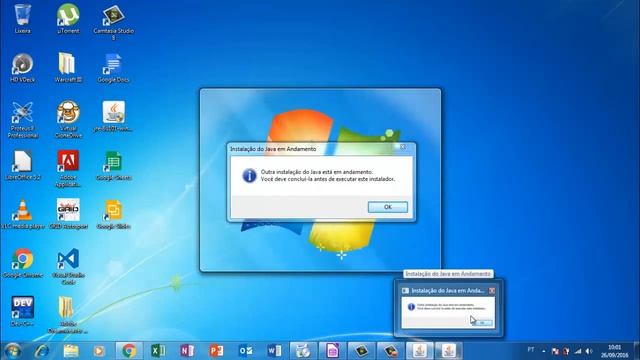Select the LibreOffice desktop shortcut

tap(22, 166)
